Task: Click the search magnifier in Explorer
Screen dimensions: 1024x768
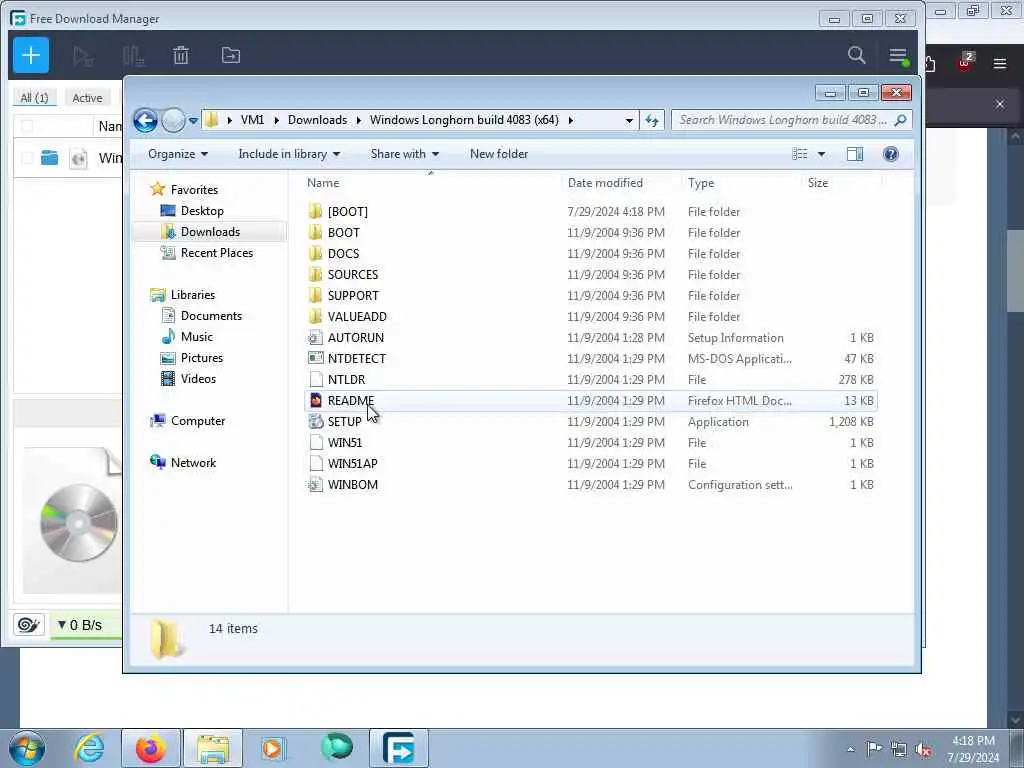Action: click(x=901, y=120)
